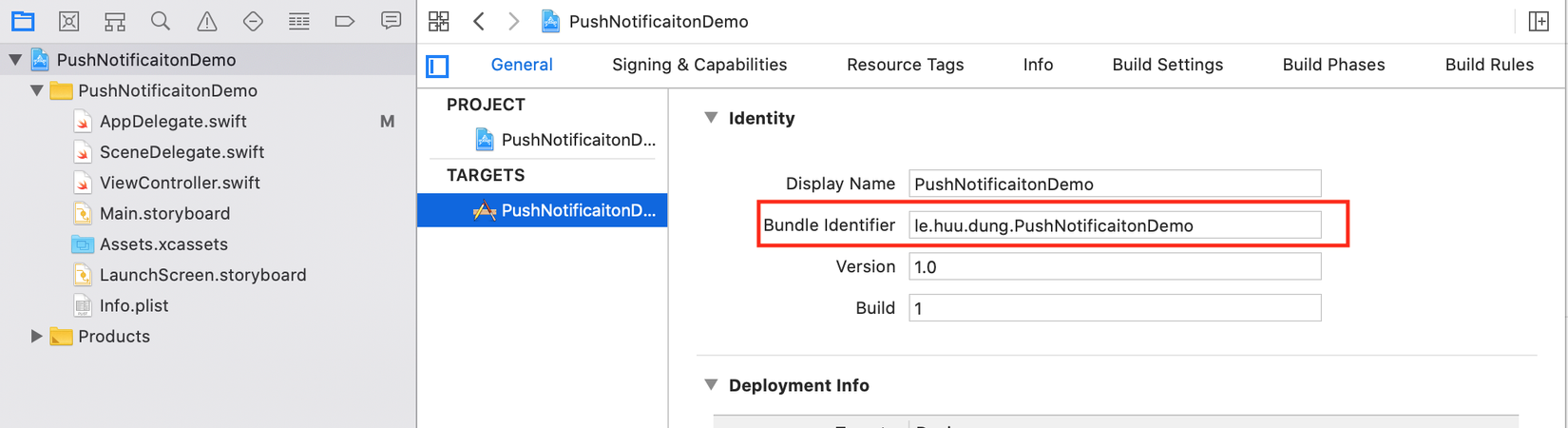Open the Resource Tags tab
This screenshot has height=428, width=1568.
coord(905,65)
